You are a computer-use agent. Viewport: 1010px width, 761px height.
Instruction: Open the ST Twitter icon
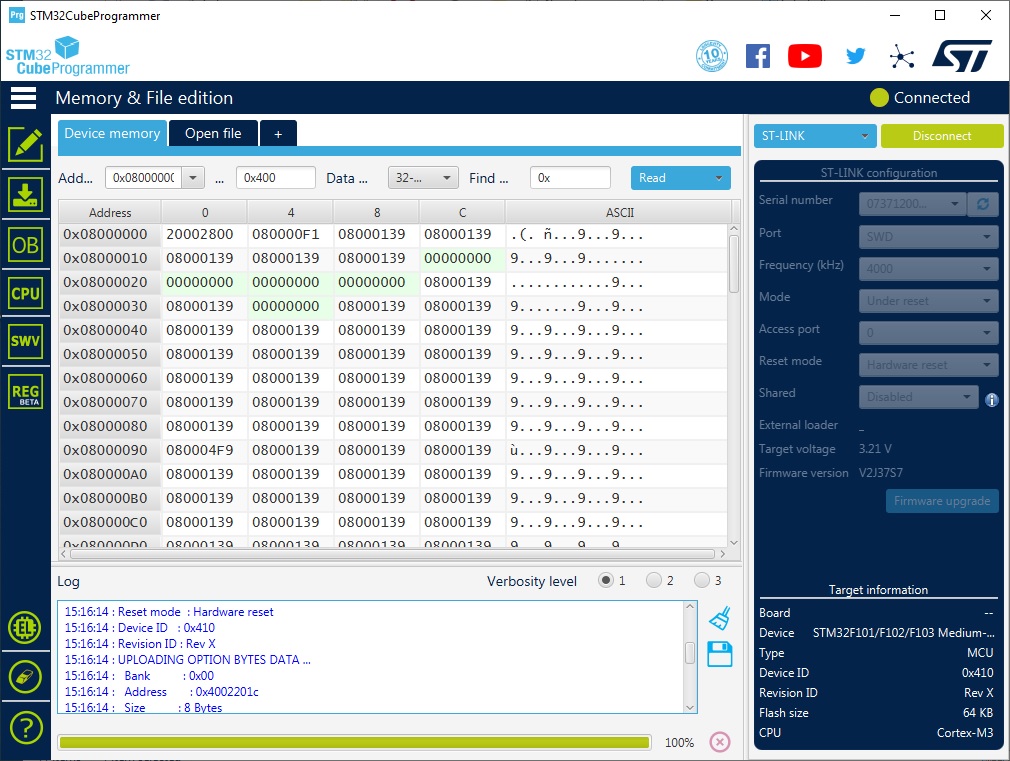855,56
